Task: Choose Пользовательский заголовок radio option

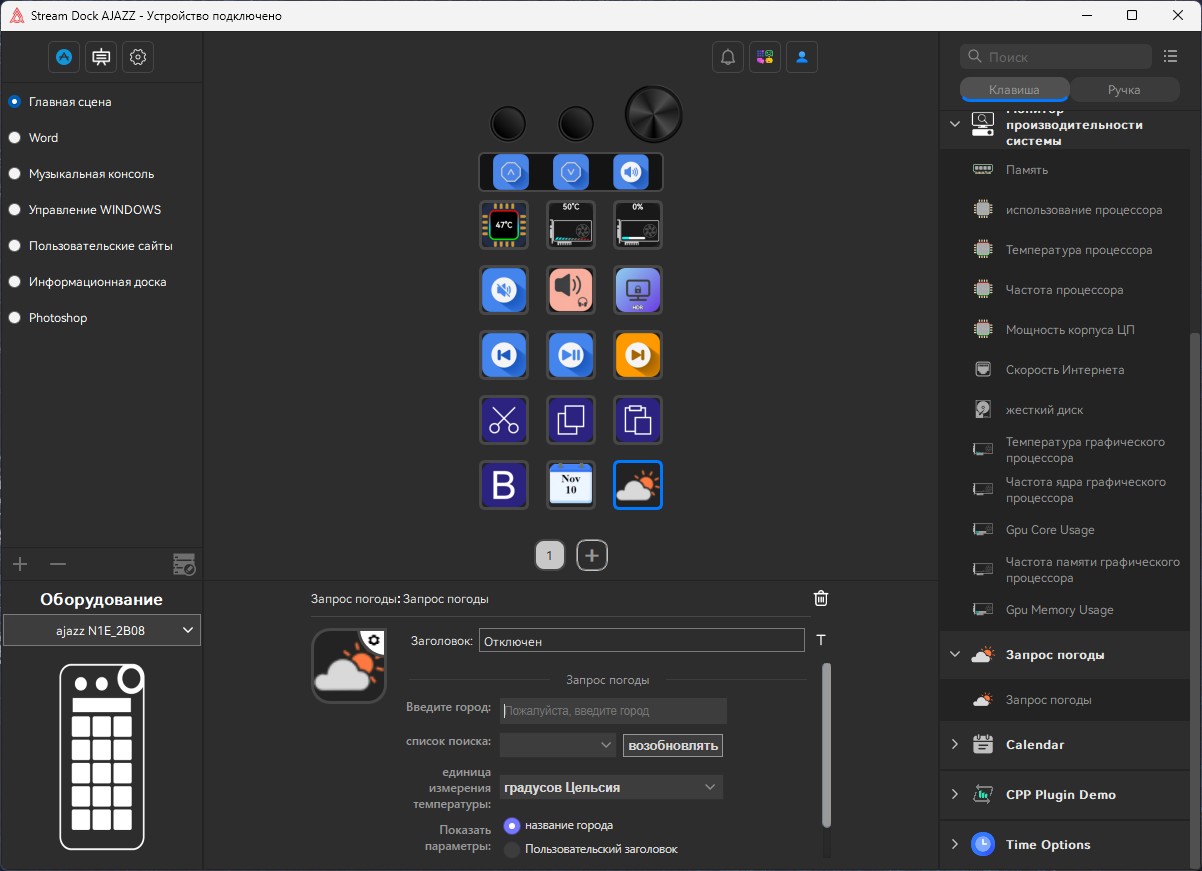Action: (x=512, y=850)
